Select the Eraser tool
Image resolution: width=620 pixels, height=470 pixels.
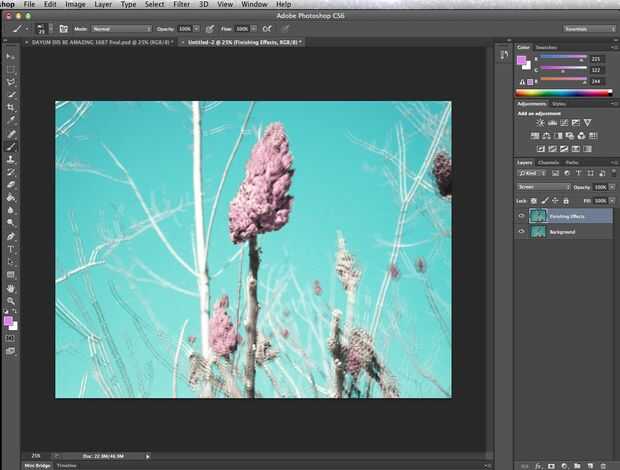click(10, 185)
